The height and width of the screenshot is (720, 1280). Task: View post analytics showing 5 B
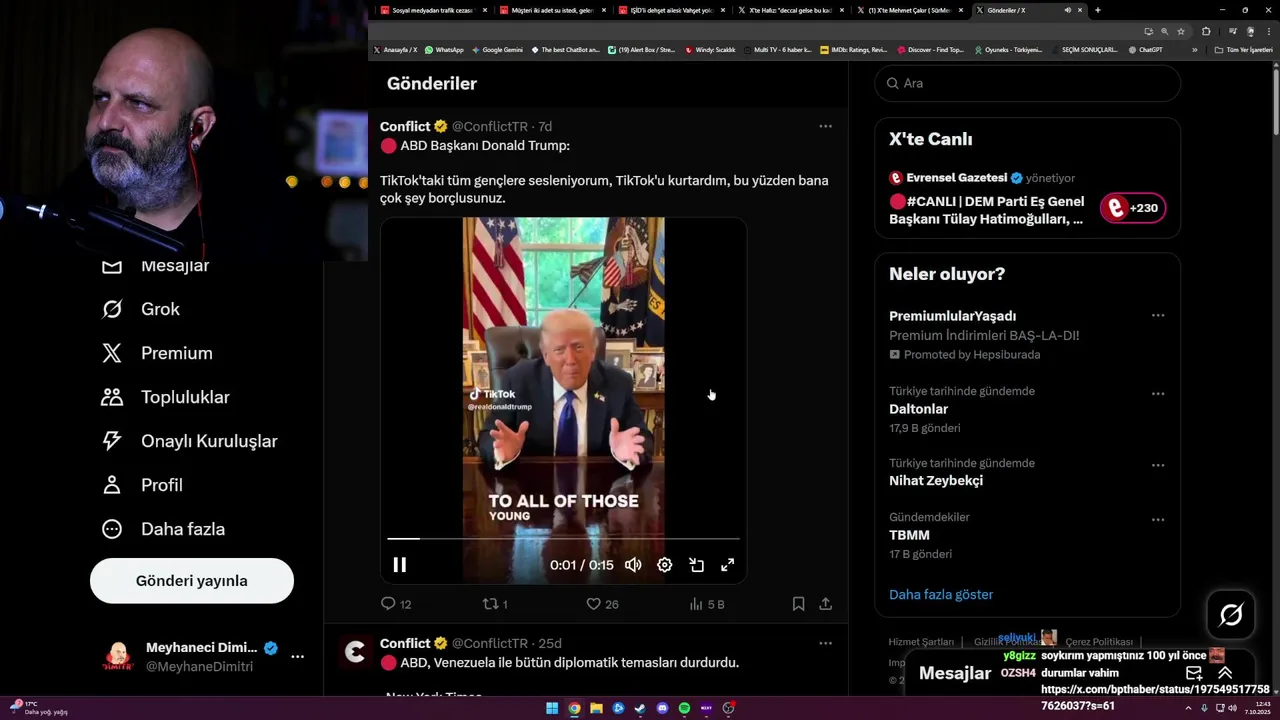(707, 604)
